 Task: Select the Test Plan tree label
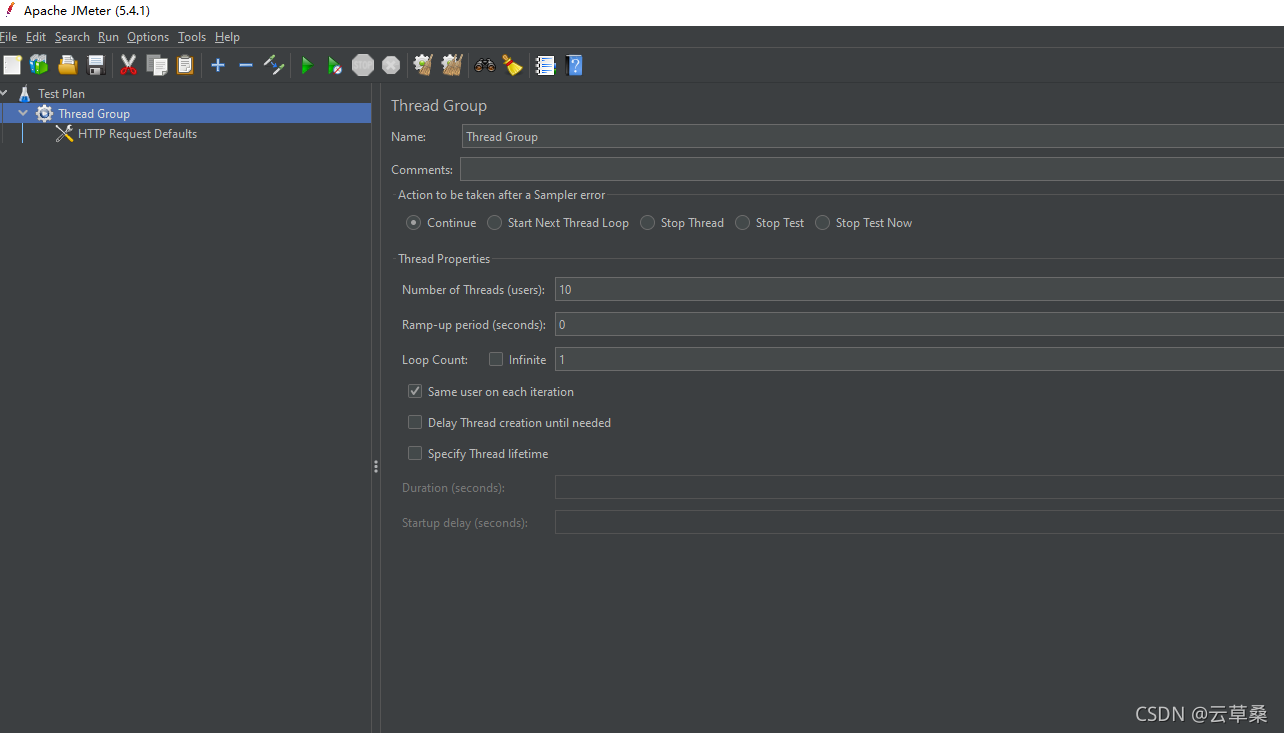click(61, 94)
